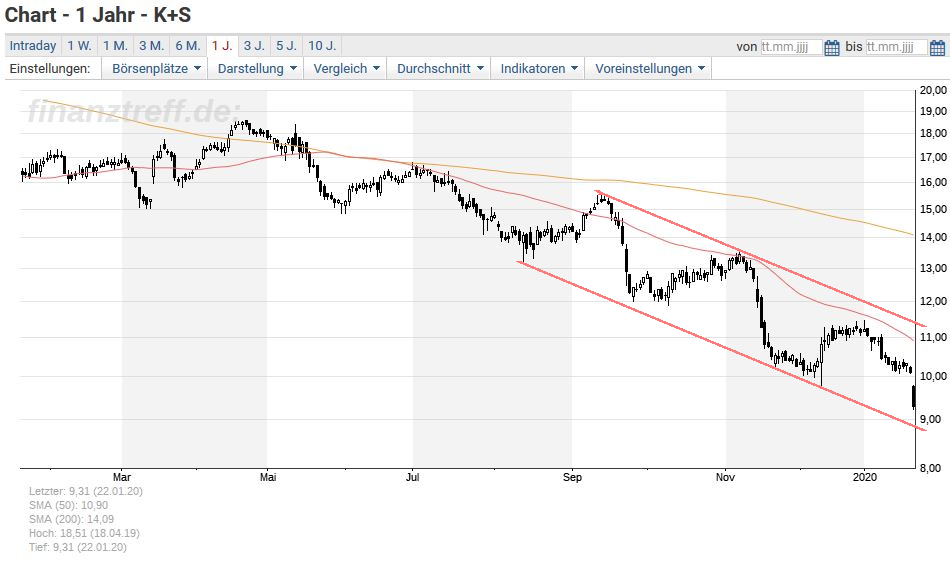This screenshot has width=950, height=561.
Task: Click the '14,00' price axis label
Action: [933, 237]
